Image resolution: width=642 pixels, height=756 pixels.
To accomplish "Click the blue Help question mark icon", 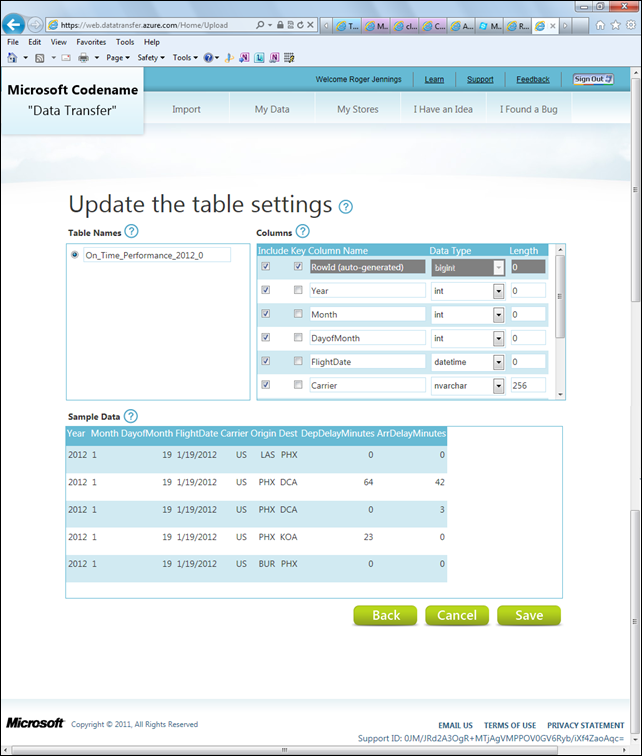I will coord(208,58).
